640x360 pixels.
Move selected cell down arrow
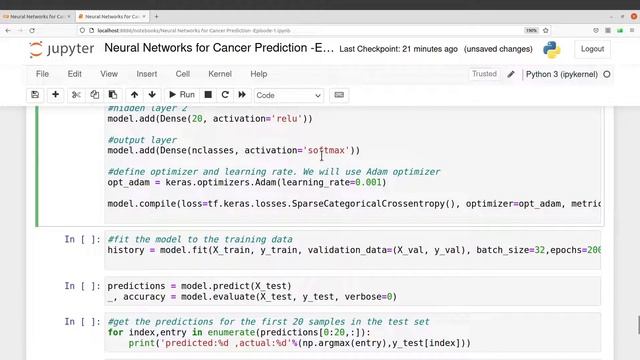(x=152, y=95)
